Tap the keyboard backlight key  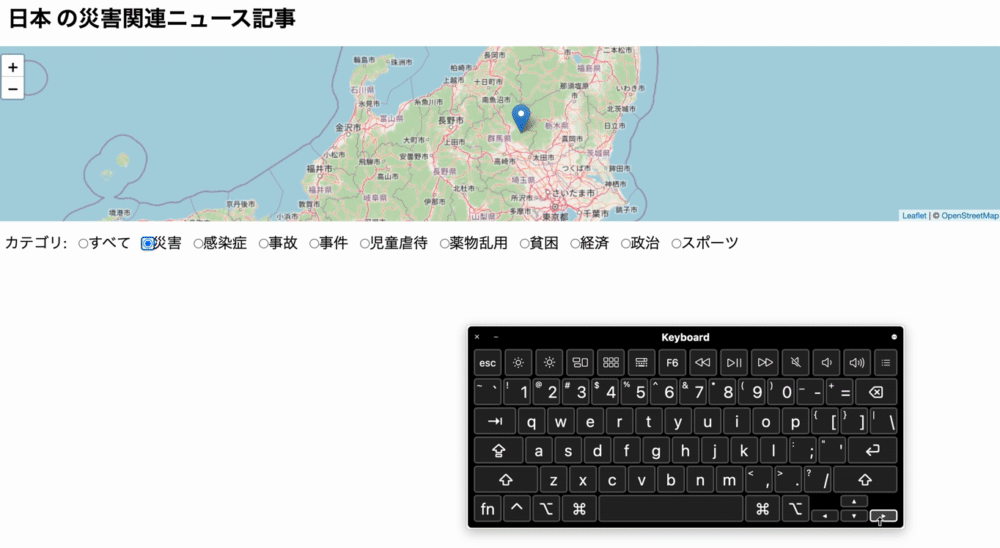click(x=642, y=362)
